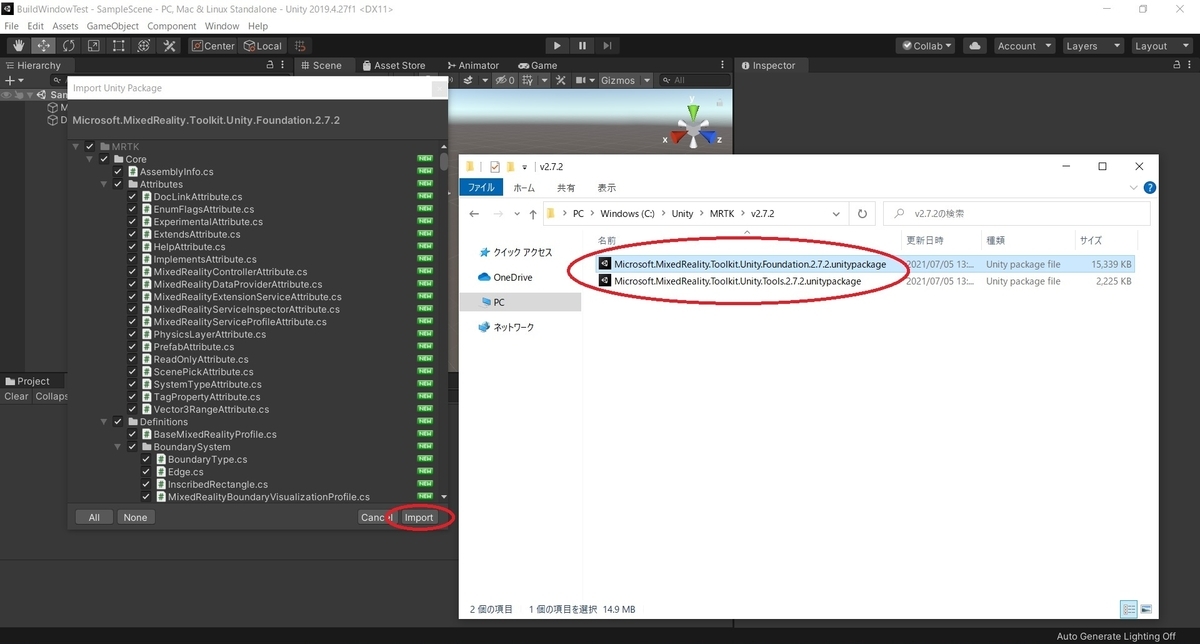Screen dimensions: 1200x644
Task: Collapse the Attributes folder node
Action: tap(104, 184)
